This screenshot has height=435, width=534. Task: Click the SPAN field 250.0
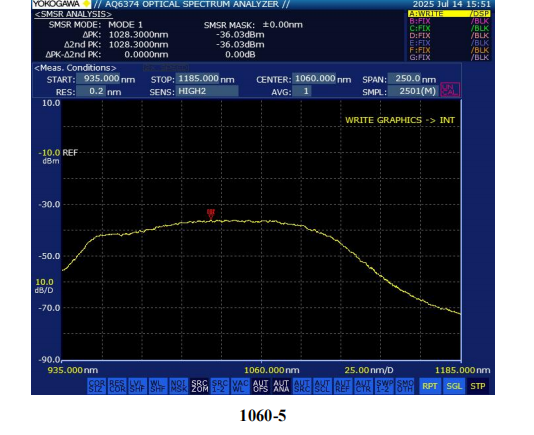(x=404, y=79)
